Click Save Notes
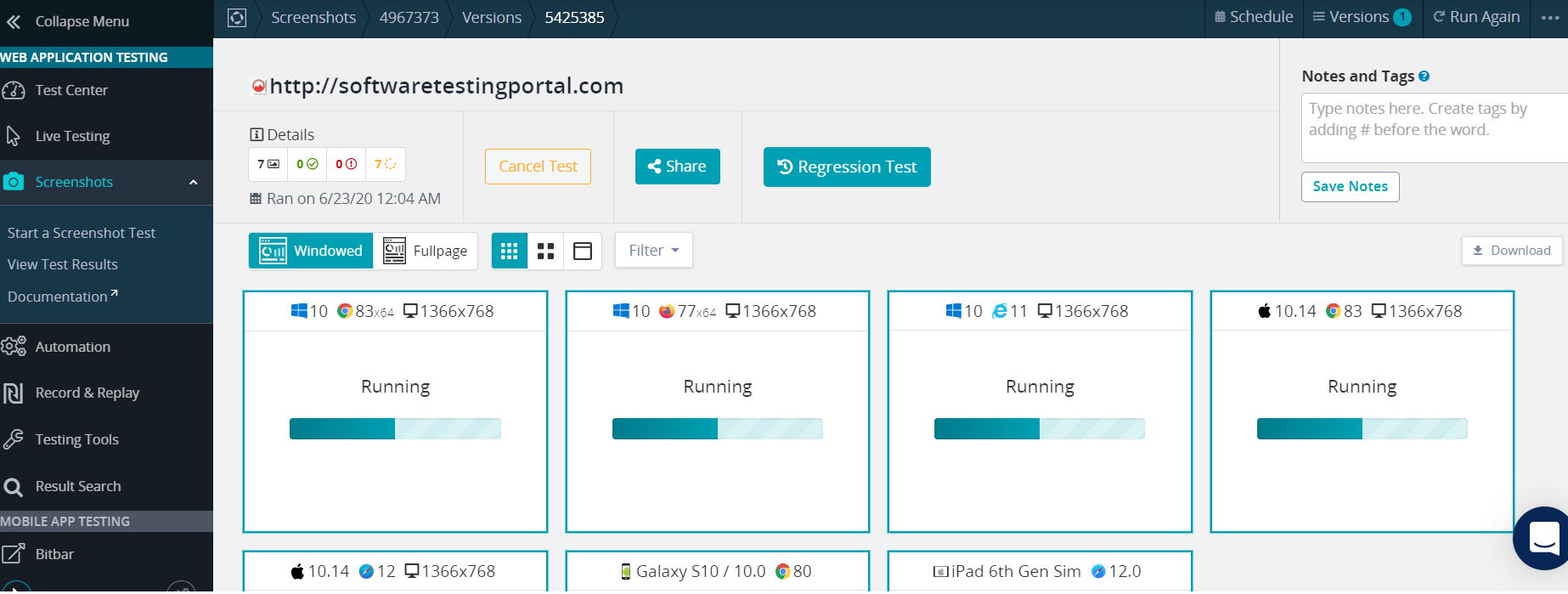Screen dimensions: 1568x594 (x=1351, y=187)
